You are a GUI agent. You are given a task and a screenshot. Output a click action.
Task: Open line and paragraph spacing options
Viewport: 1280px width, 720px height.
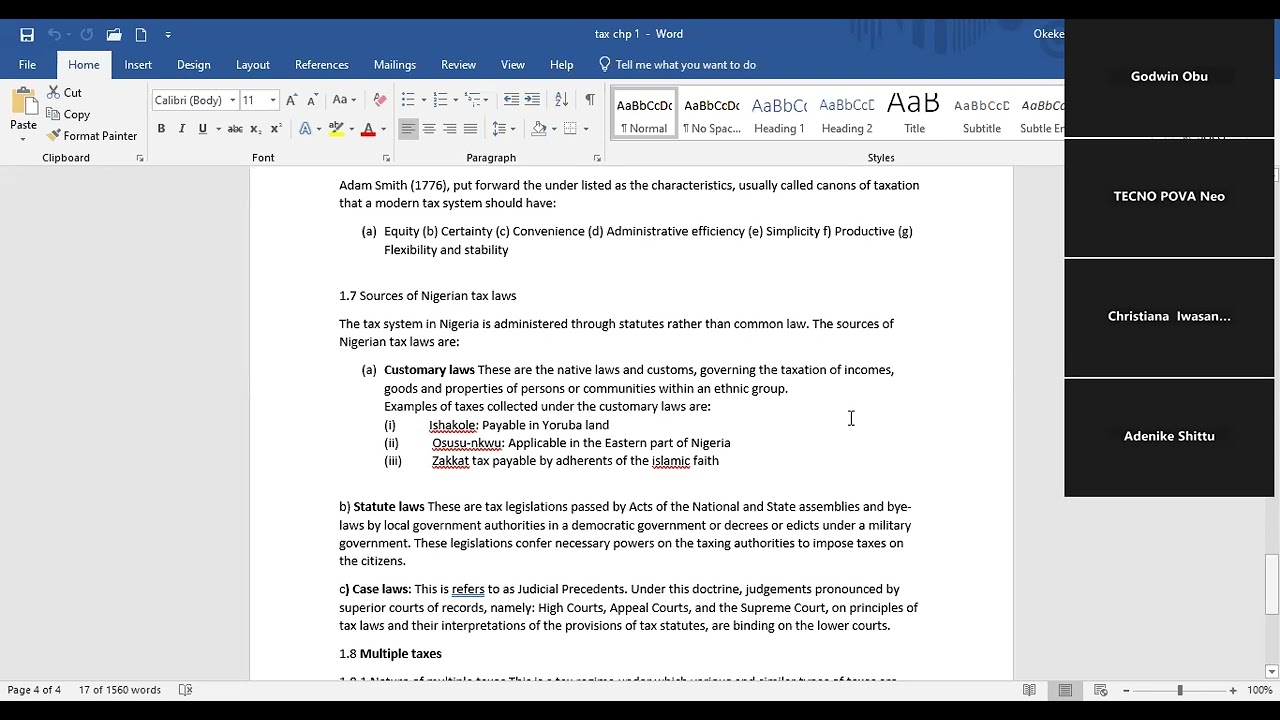503,129
